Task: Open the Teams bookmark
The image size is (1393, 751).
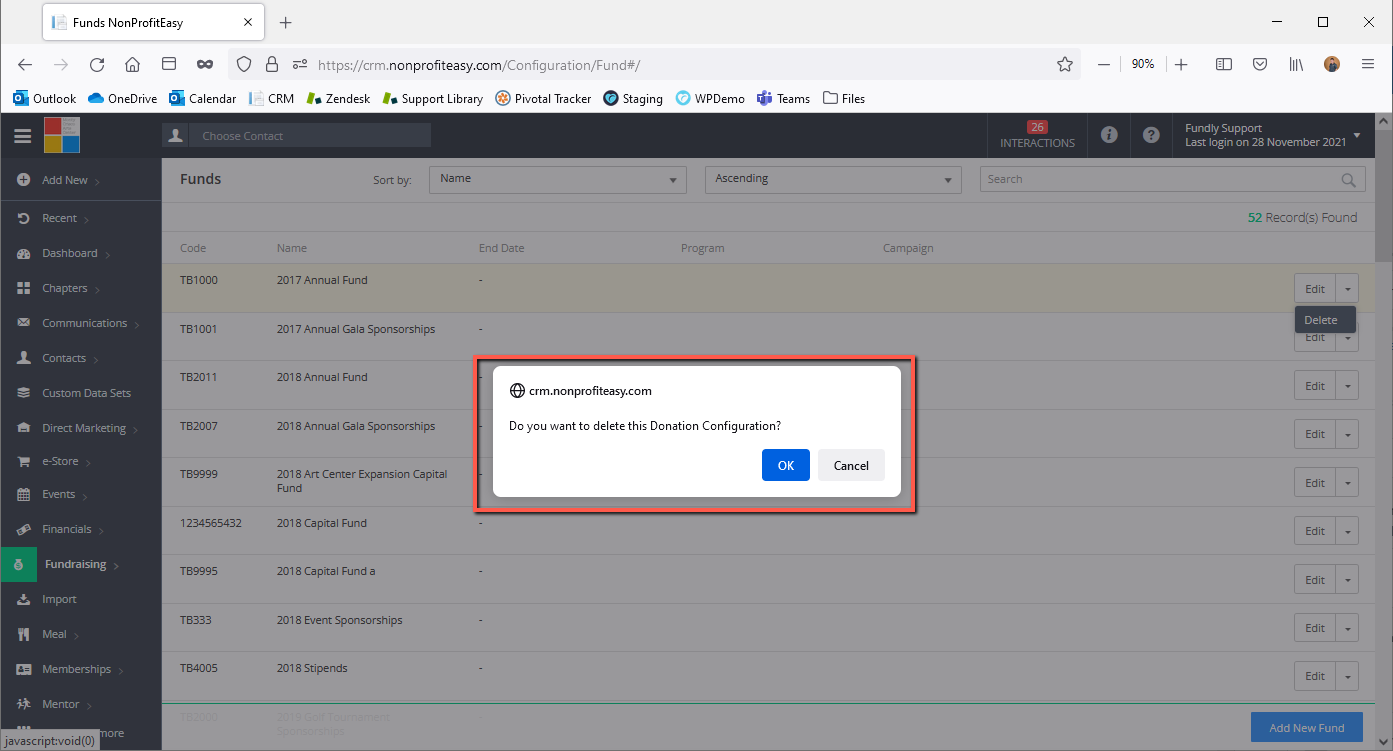Action: point(783,98)
